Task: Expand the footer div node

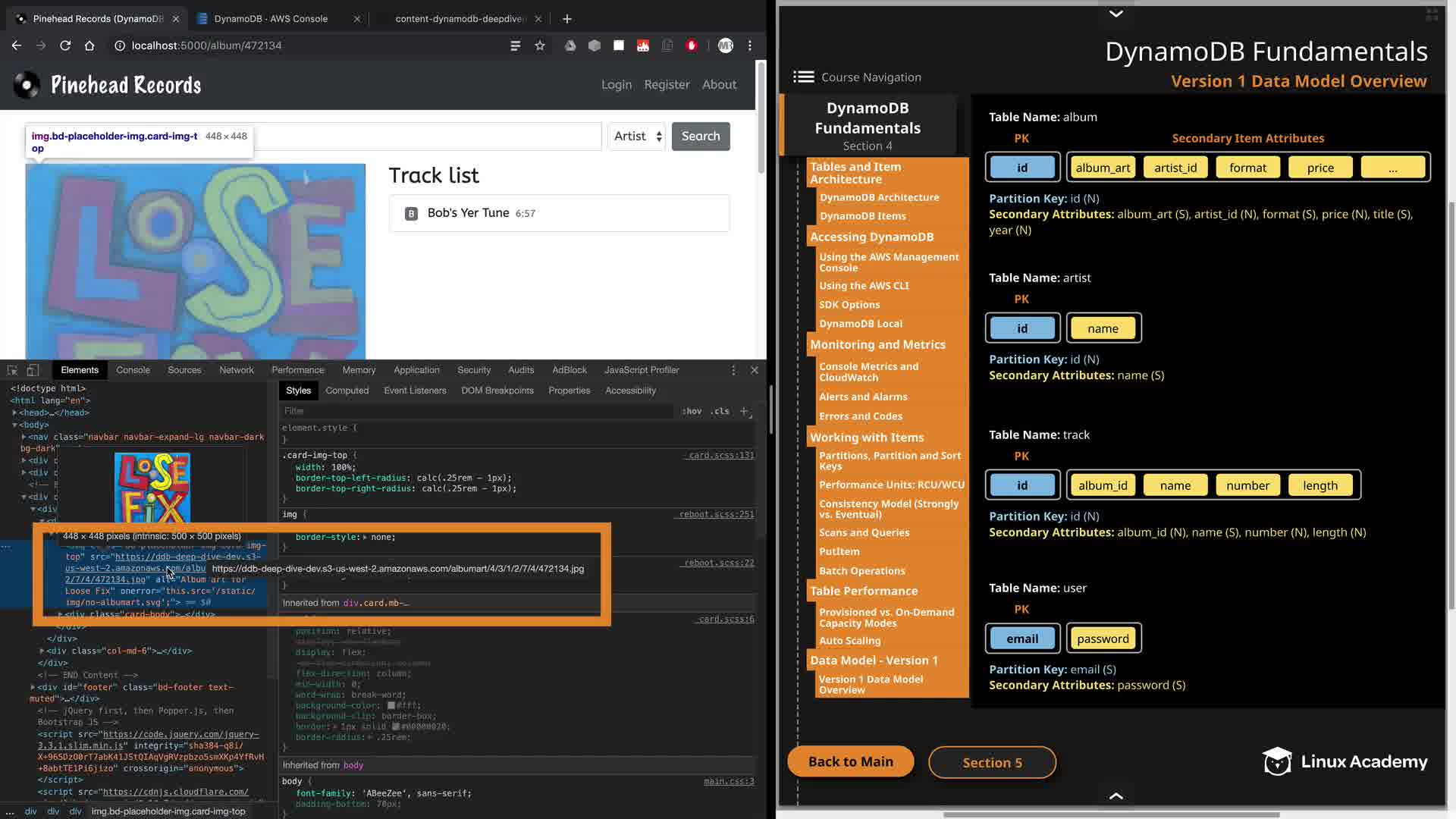Action: (x=33, y=687)
